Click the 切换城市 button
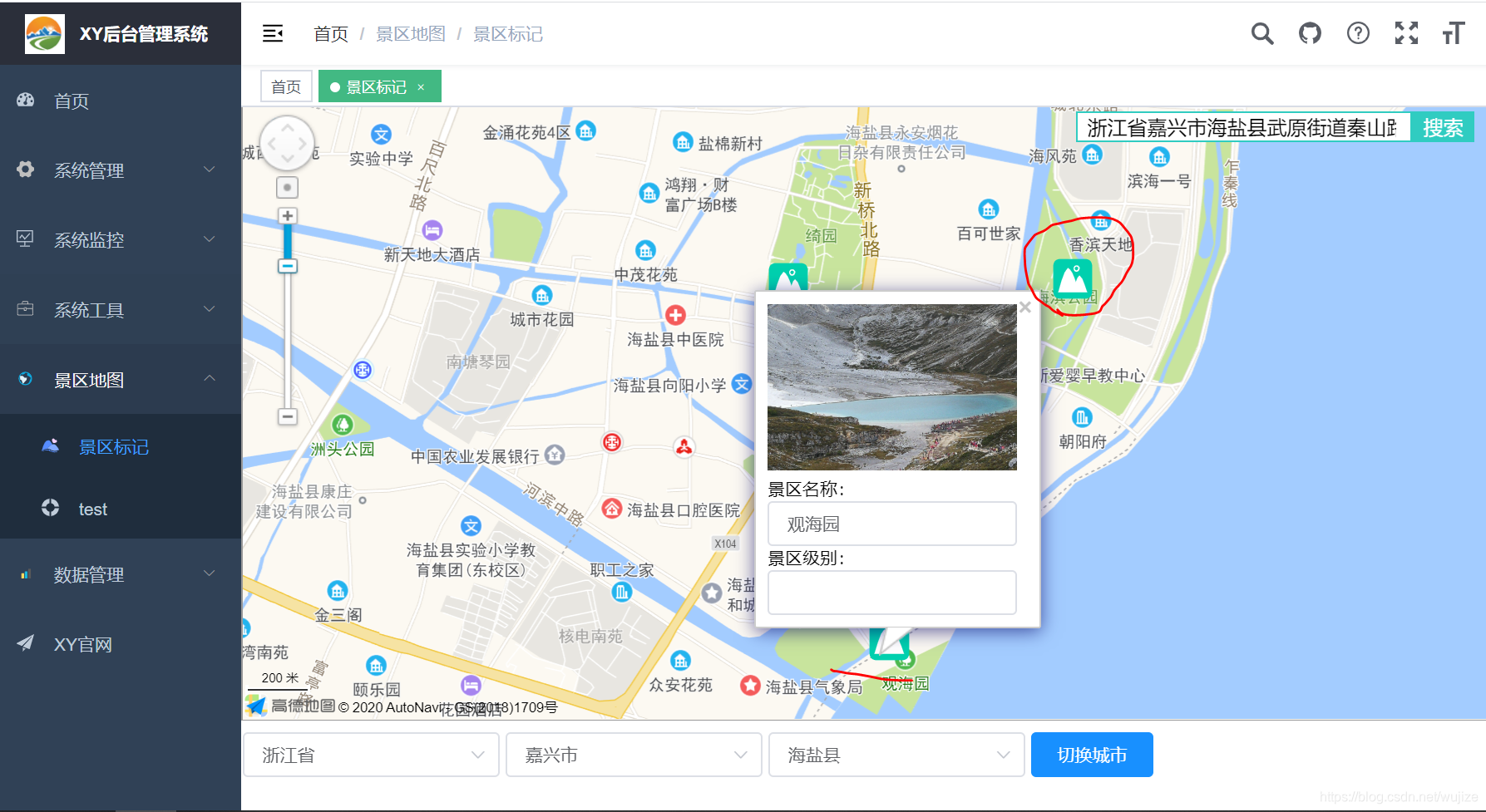 pos(1092,755)
